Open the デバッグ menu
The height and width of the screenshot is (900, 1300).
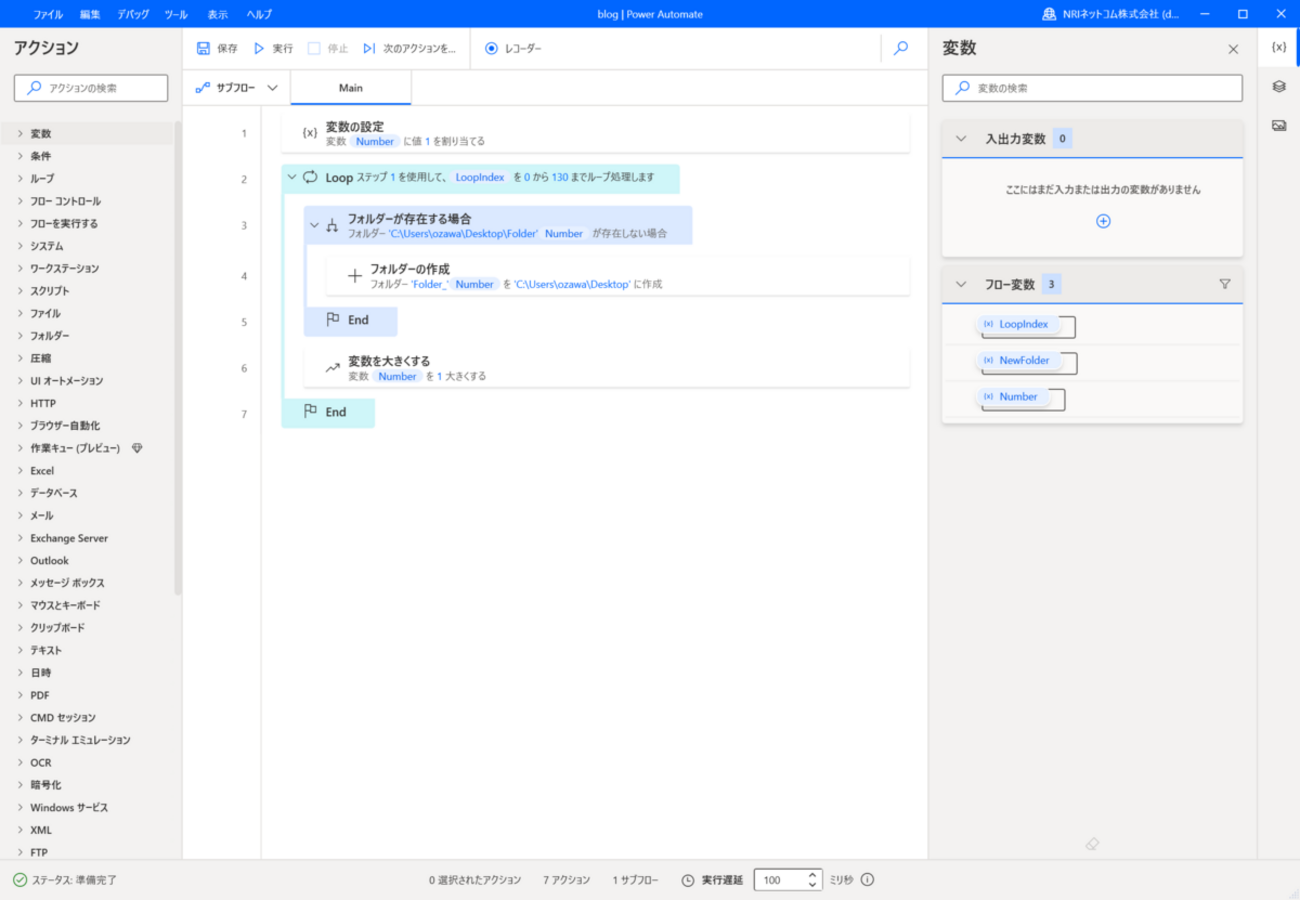pyautogui.click(x=132, y=14)
